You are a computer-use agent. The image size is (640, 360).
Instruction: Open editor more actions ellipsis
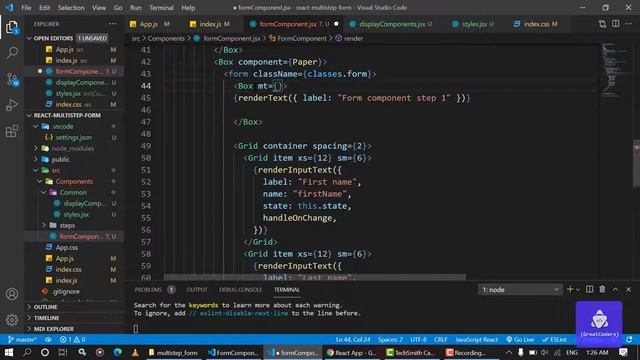629,24
